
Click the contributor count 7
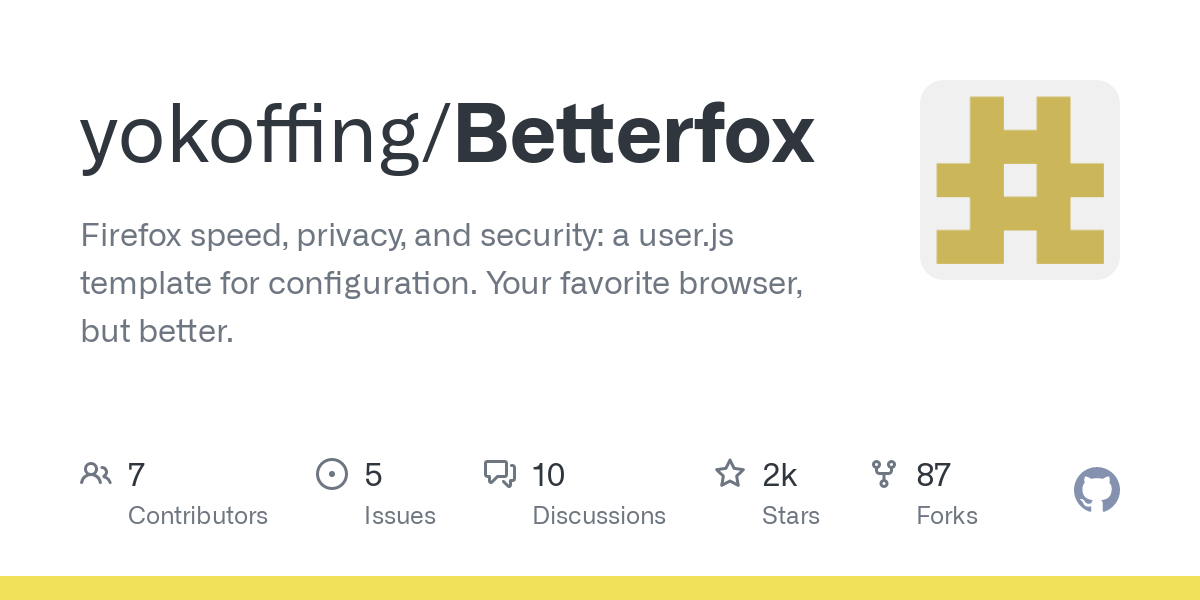click(136, 474)
